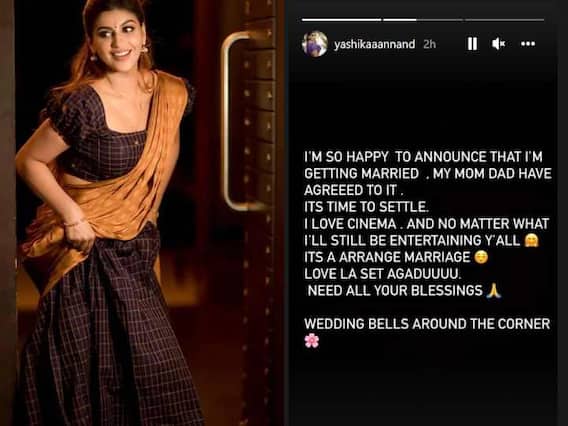Click the line ITS TIME TO SETTLE
The image size is (568, 426).
366,207
